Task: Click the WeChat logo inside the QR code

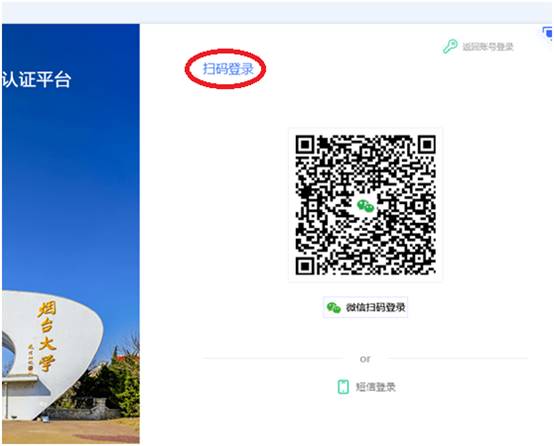Action: tap(365, 205)
